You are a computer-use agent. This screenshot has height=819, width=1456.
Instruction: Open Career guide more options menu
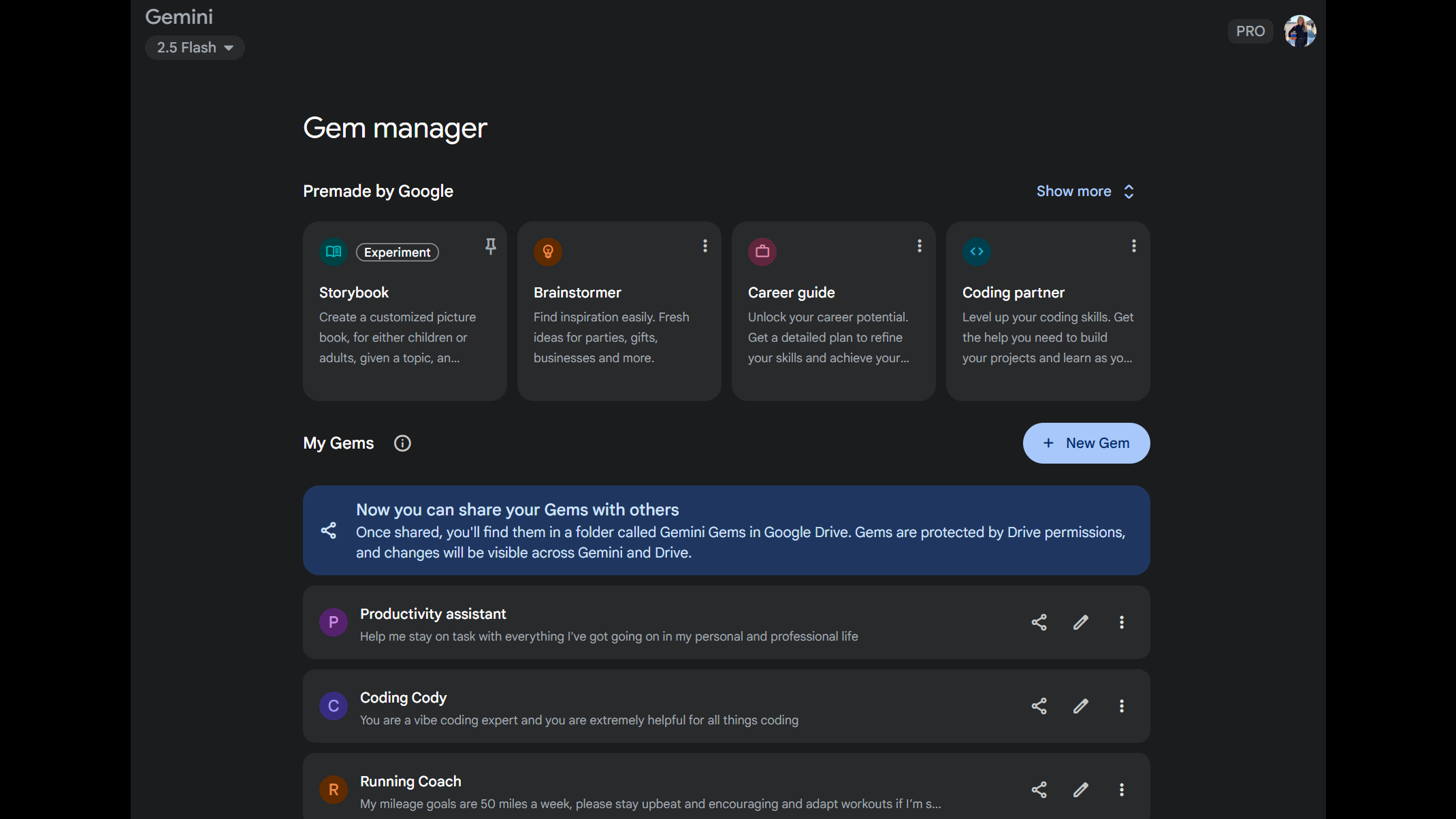tap(919, 246)
